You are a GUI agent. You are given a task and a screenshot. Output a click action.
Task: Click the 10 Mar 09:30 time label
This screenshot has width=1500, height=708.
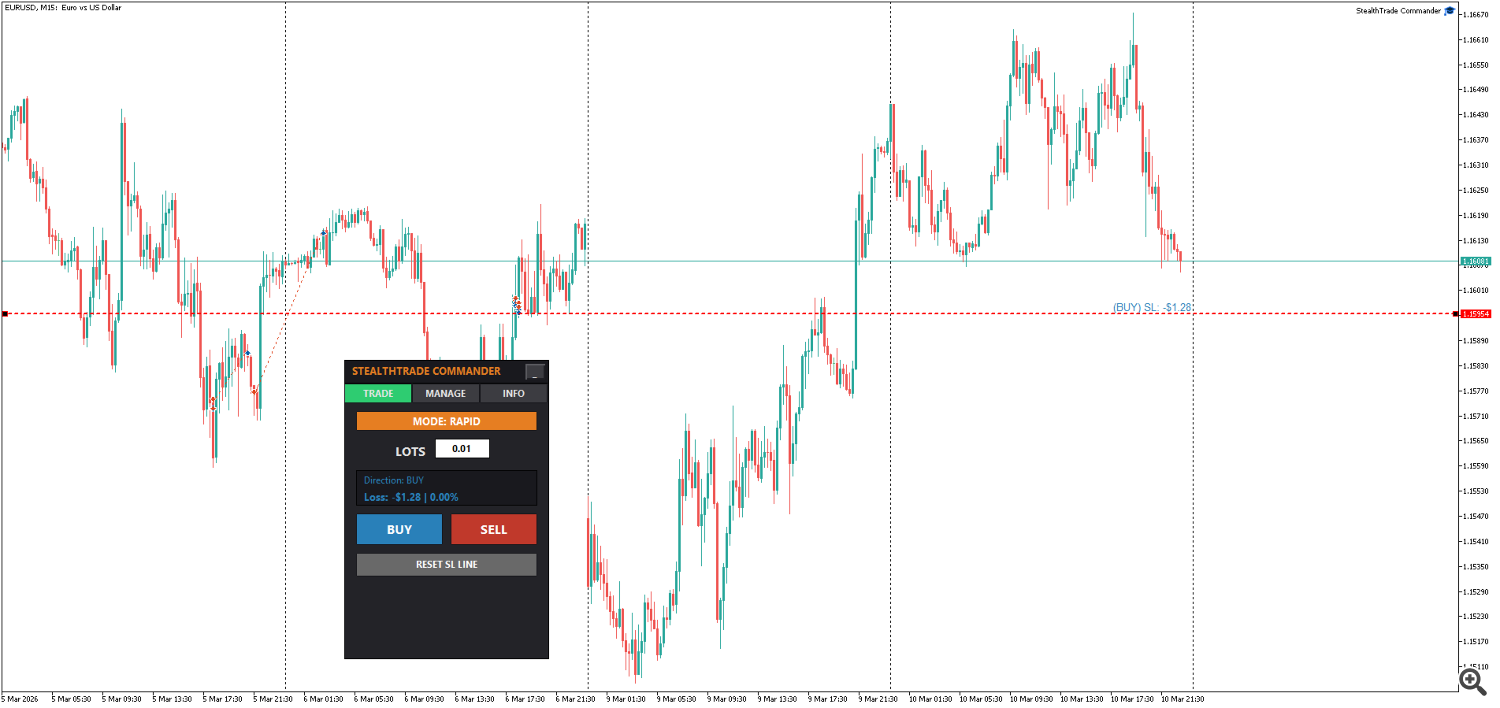pyautogui.click(x=1031, y=699)
